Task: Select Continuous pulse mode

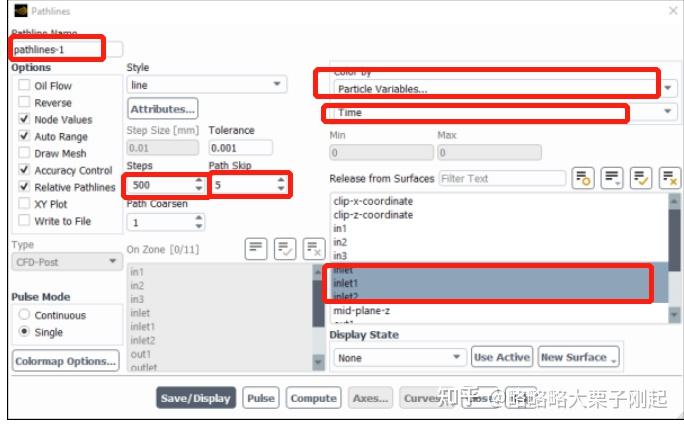Action: click(x=24, y=315)
